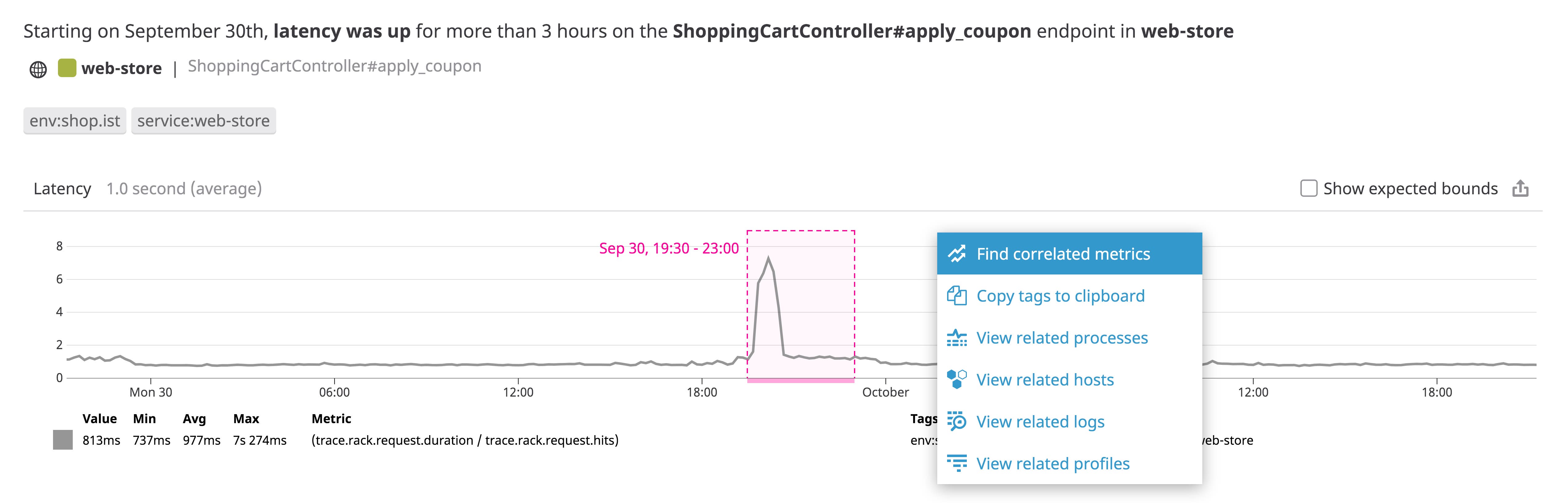
Task: Click the related logs search icon
Action: 956,421
